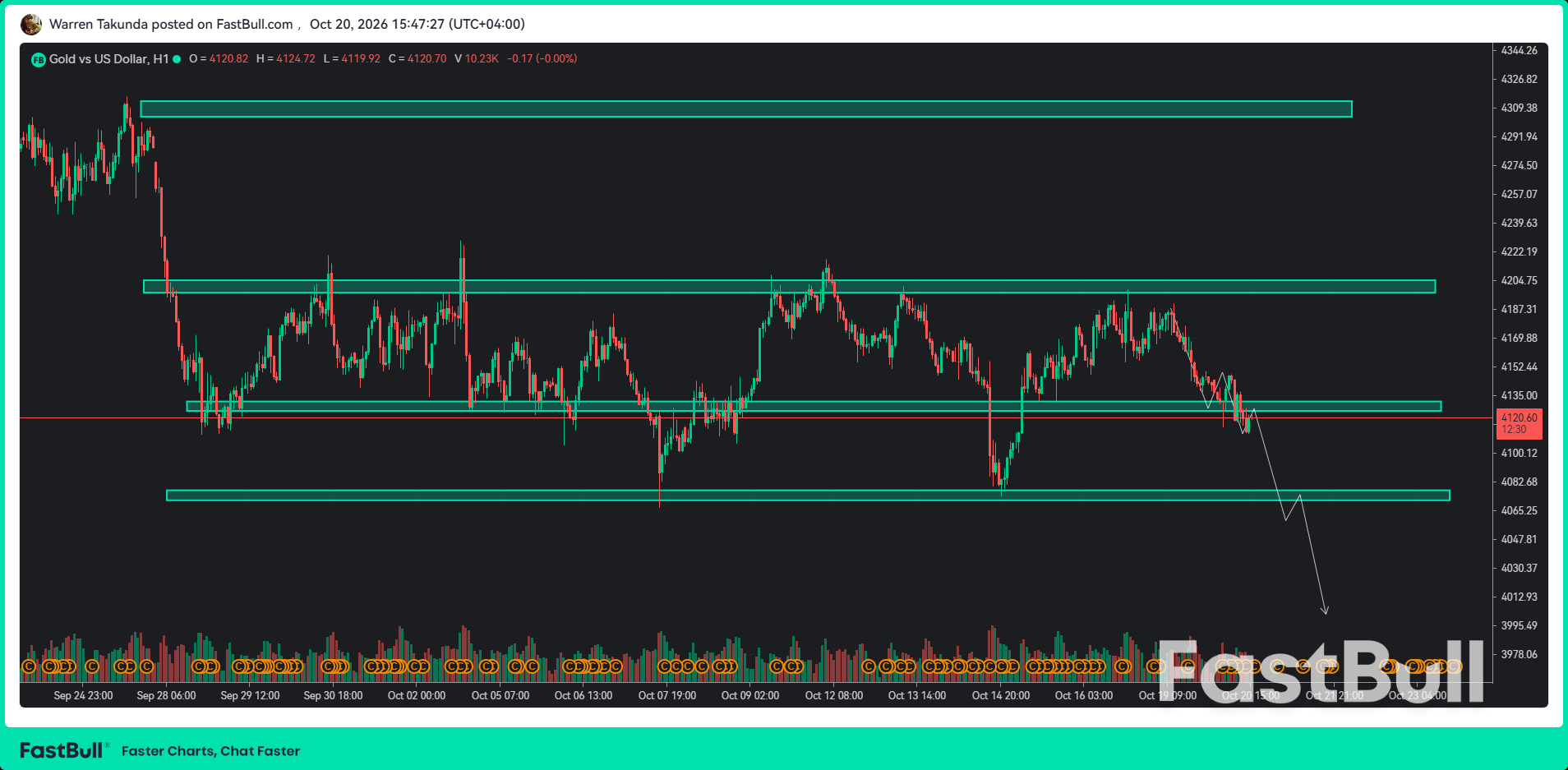Select the open value O = 4120.82
Screen dimensions: 1568x770
[219, 59]
